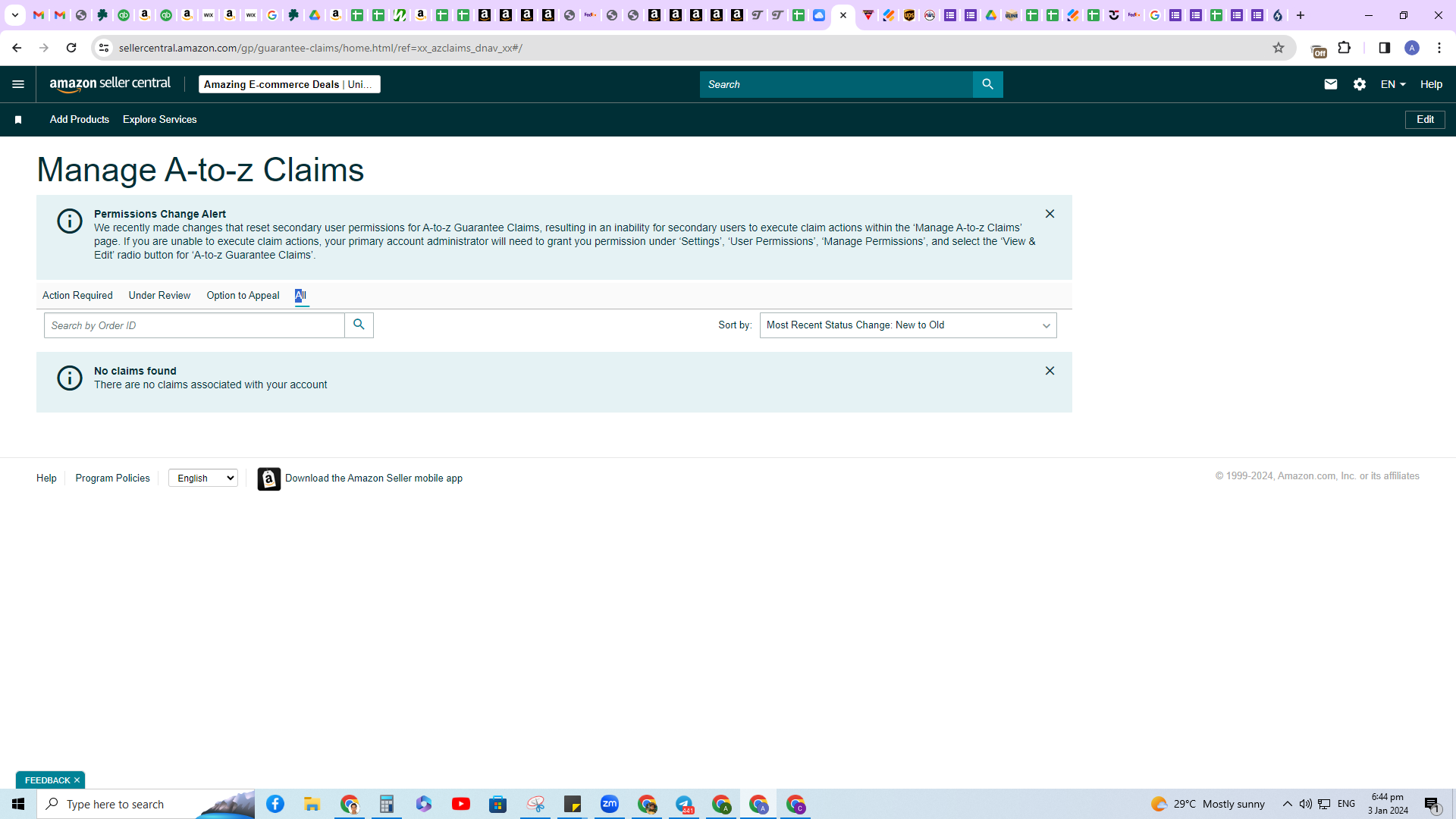
Task: Switch to the Action Required tab
Action: coord(77,296)
